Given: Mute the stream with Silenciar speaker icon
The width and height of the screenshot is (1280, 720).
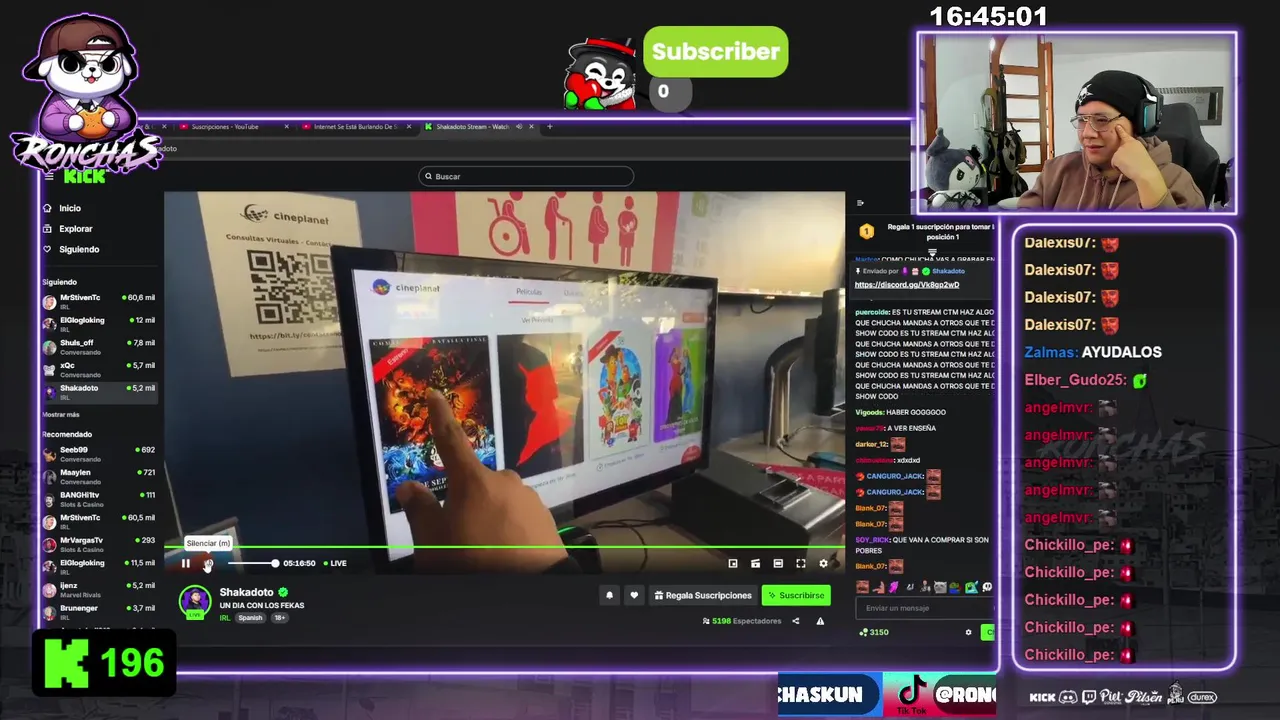Looking at the screenshot, I should (x=208, y=564).
